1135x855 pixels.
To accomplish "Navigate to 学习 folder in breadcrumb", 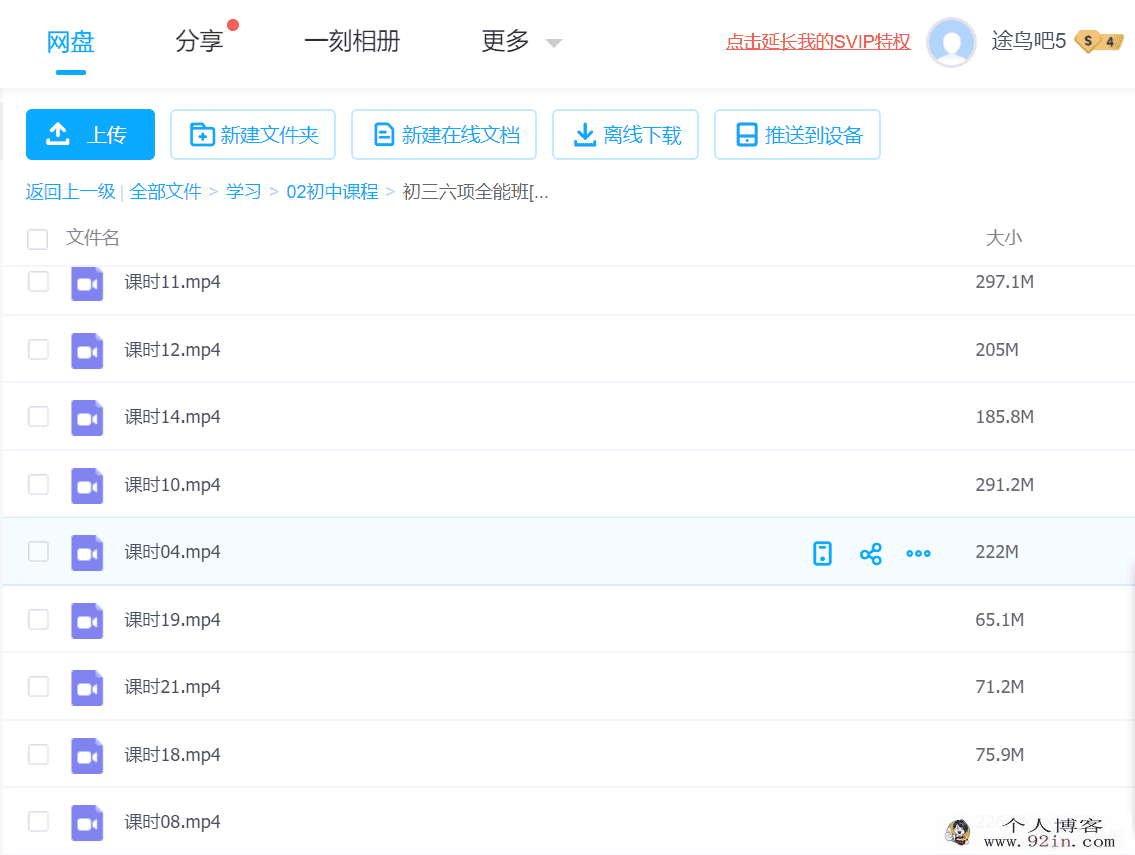I will pyautogui.click(x=243, y=192).
